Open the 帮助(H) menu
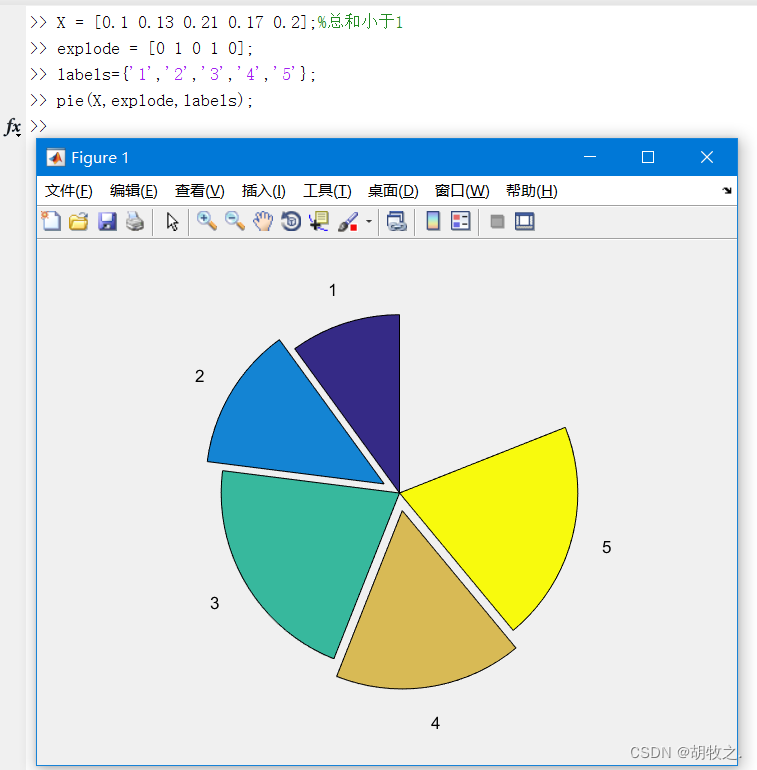This screenshot has height=770, width=757. (x=532, y=191)
